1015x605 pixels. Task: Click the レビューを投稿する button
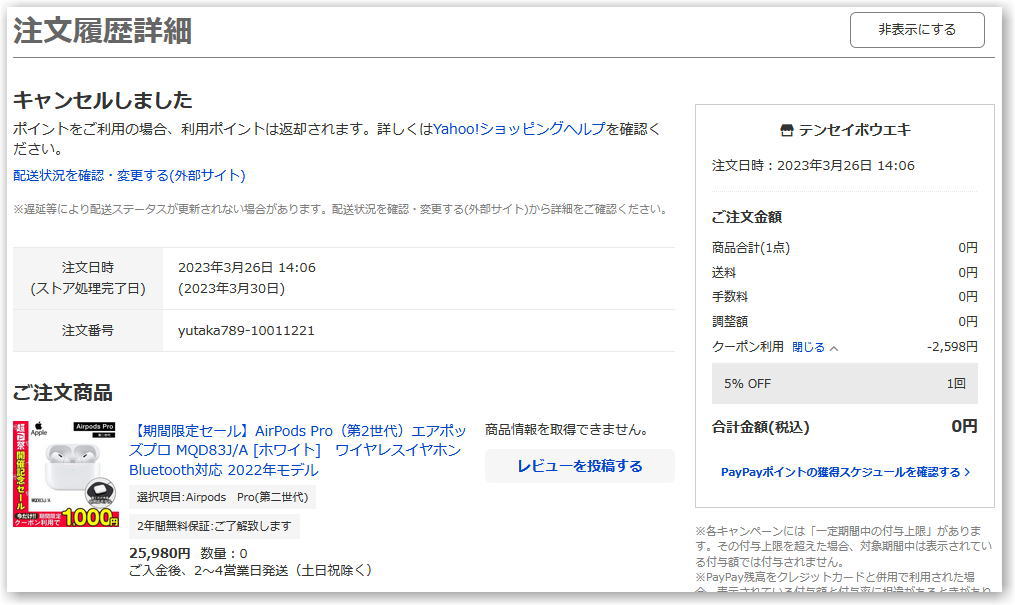pos(579,466)
